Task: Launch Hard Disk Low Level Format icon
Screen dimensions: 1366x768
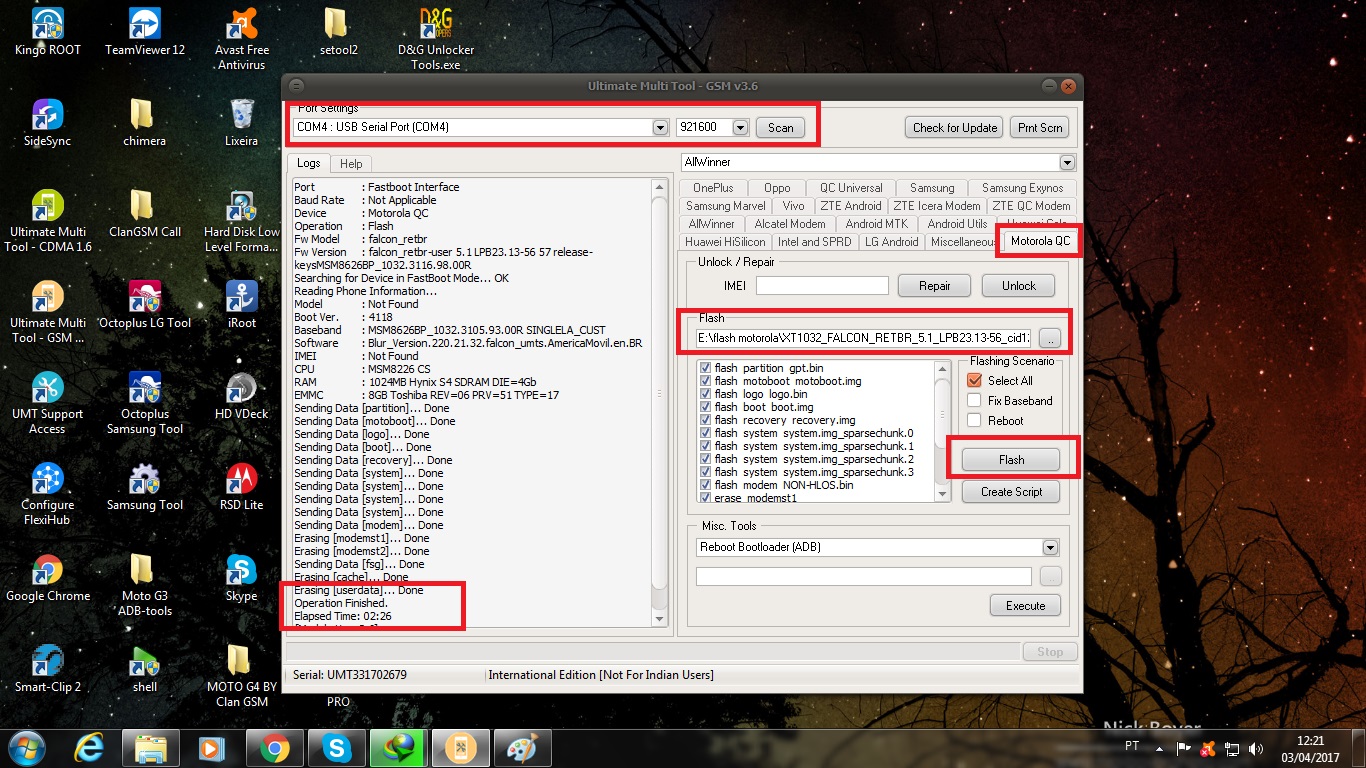Action: click(x=242, y=221)
